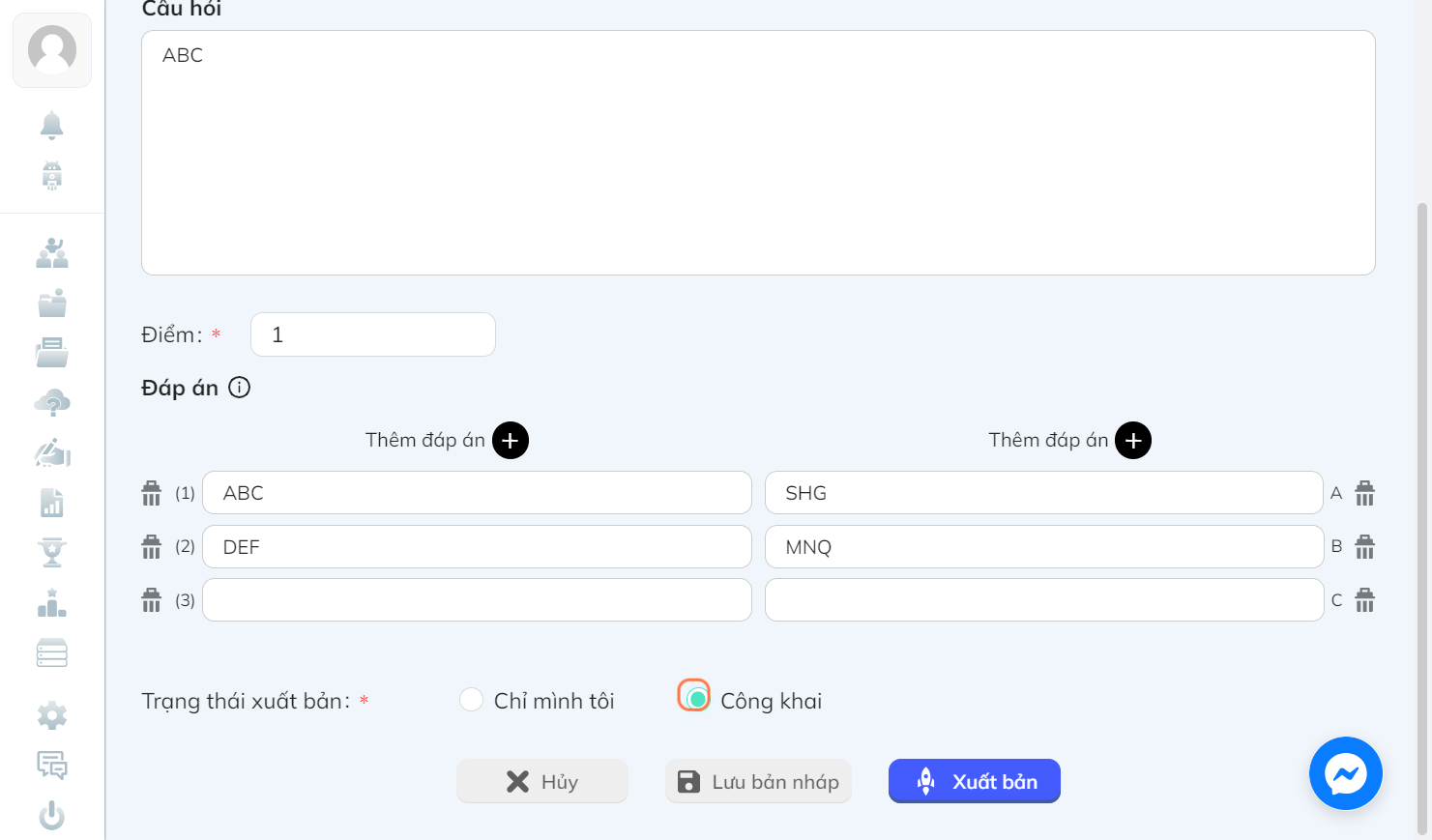Click the answer field containing MNQ

tap(1044, 547)
